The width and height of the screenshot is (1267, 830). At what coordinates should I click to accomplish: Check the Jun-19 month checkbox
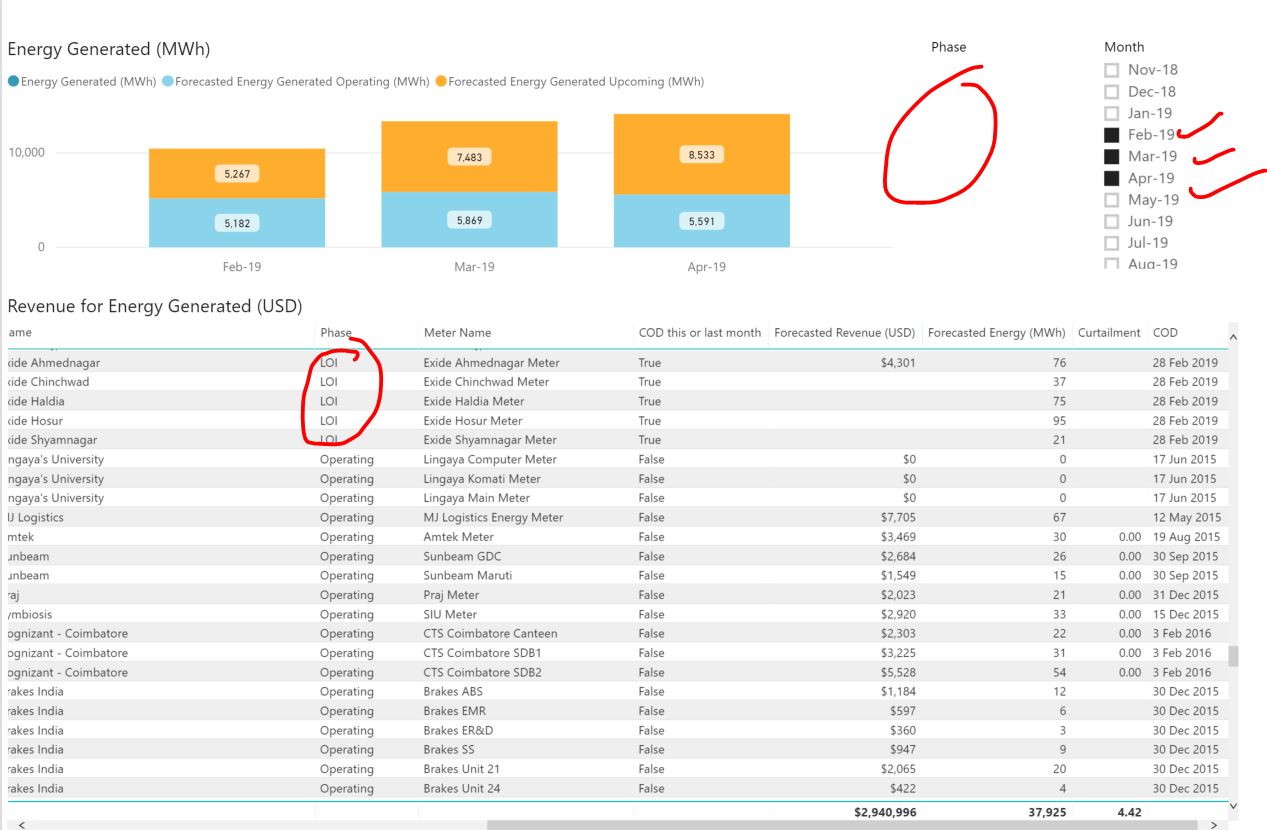click(1111, 221)
